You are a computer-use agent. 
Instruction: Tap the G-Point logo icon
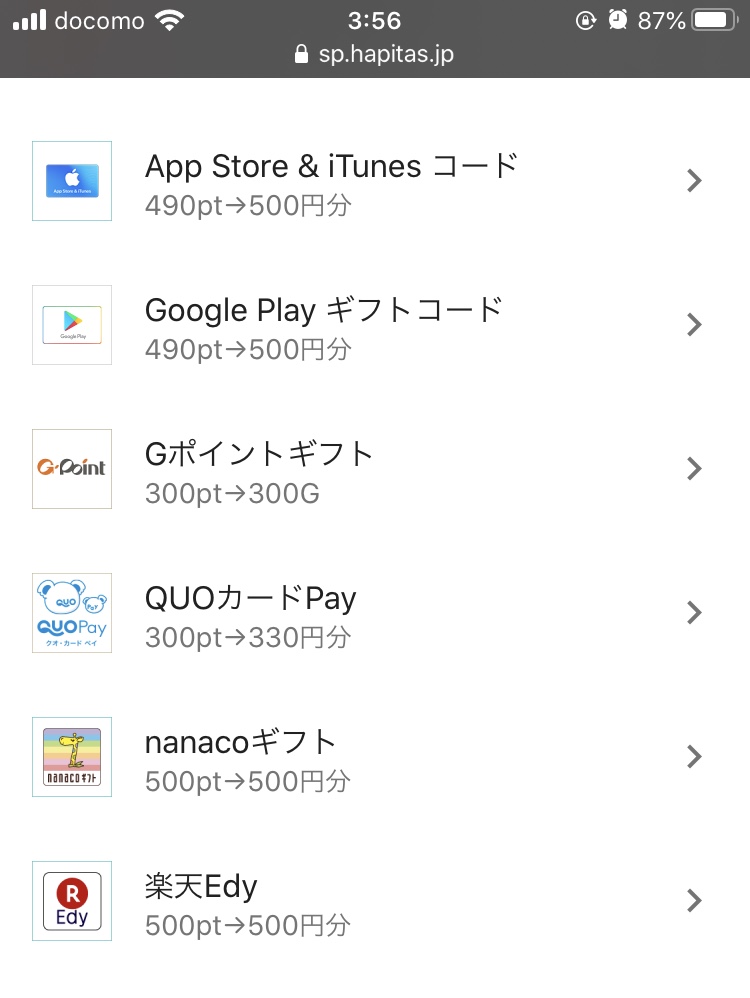72,468
